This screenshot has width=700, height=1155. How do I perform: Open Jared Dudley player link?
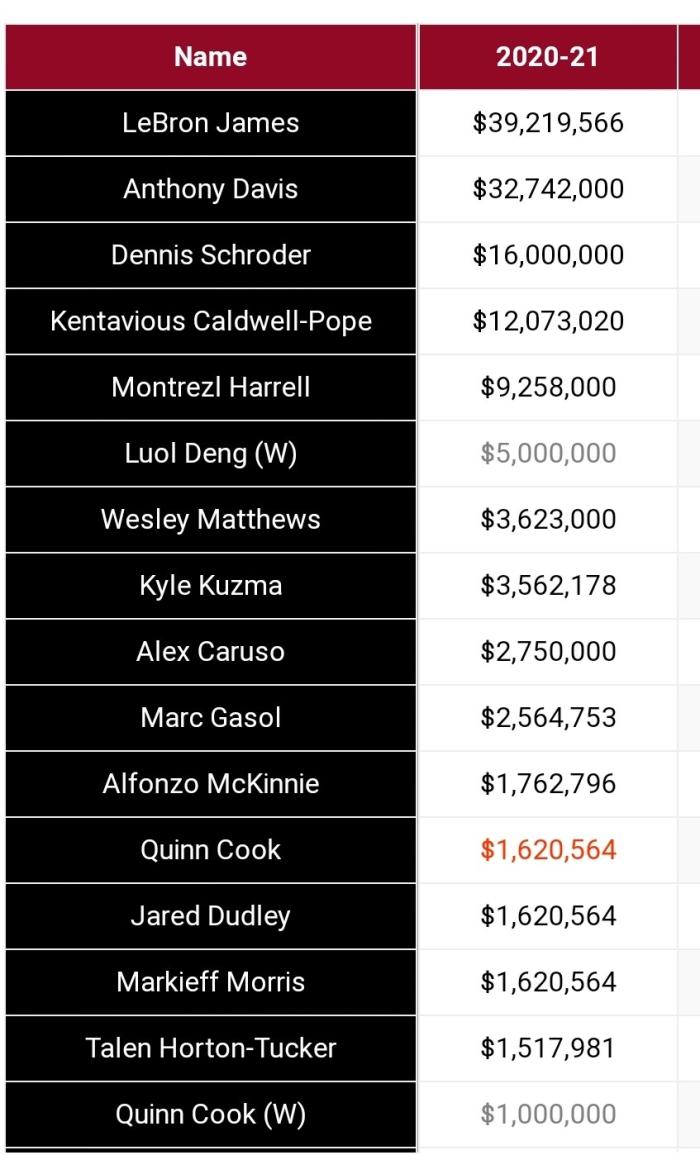pyautogui.click(x=211, y=915)
